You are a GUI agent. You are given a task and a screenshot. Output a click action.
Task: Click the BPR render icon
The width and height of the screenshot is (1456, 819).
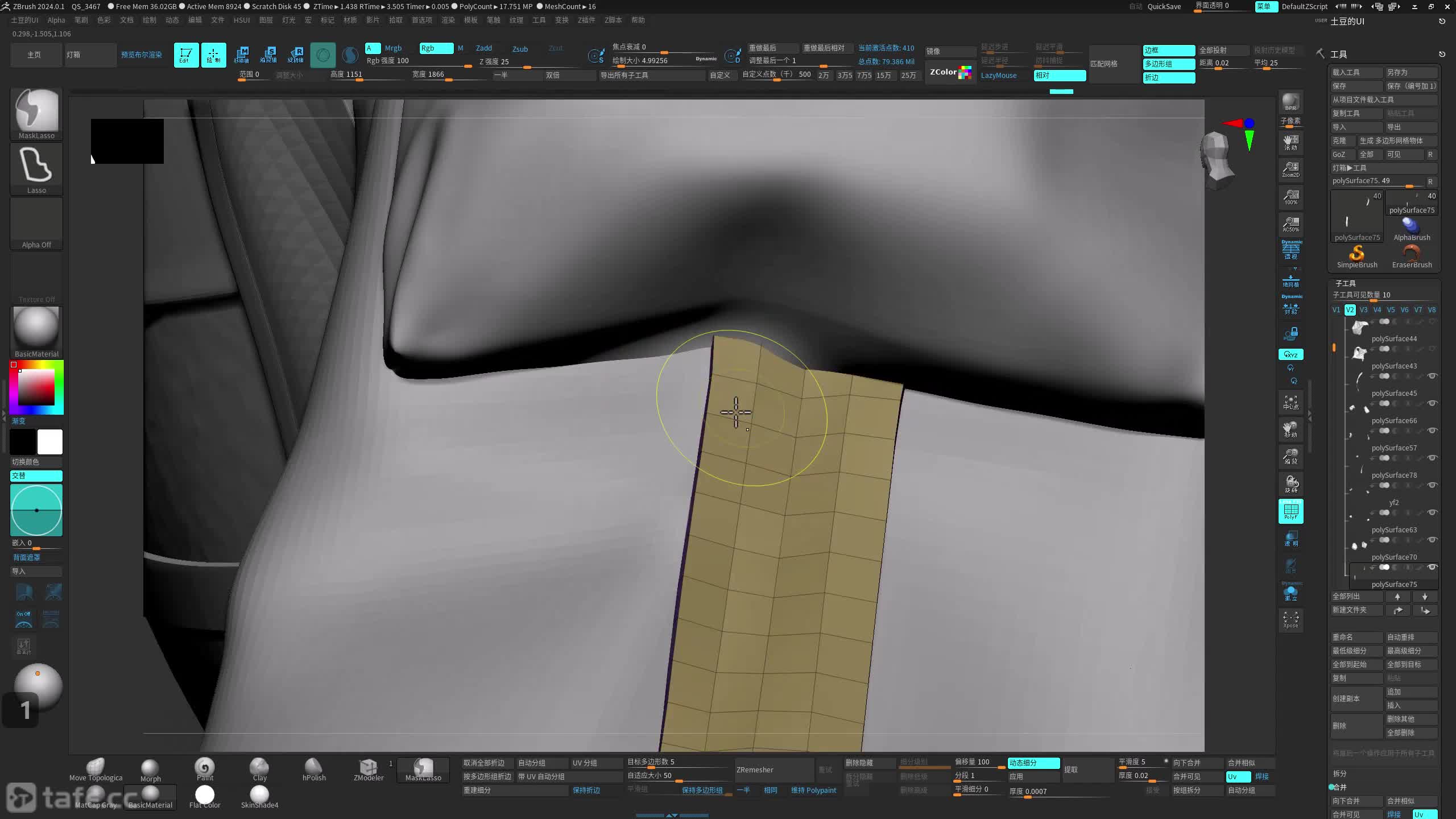[1290, 103]
